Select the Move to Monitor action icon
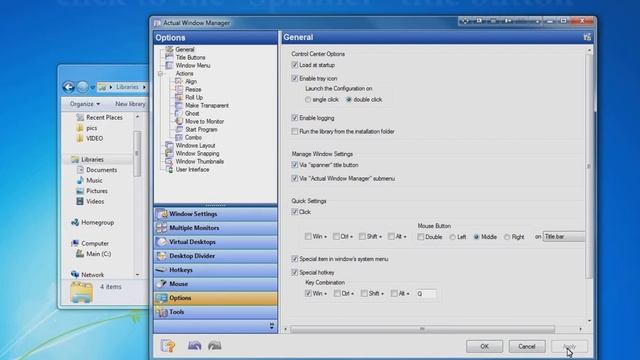The height and width of the screenshot is (360, 640). click(179, 121)
